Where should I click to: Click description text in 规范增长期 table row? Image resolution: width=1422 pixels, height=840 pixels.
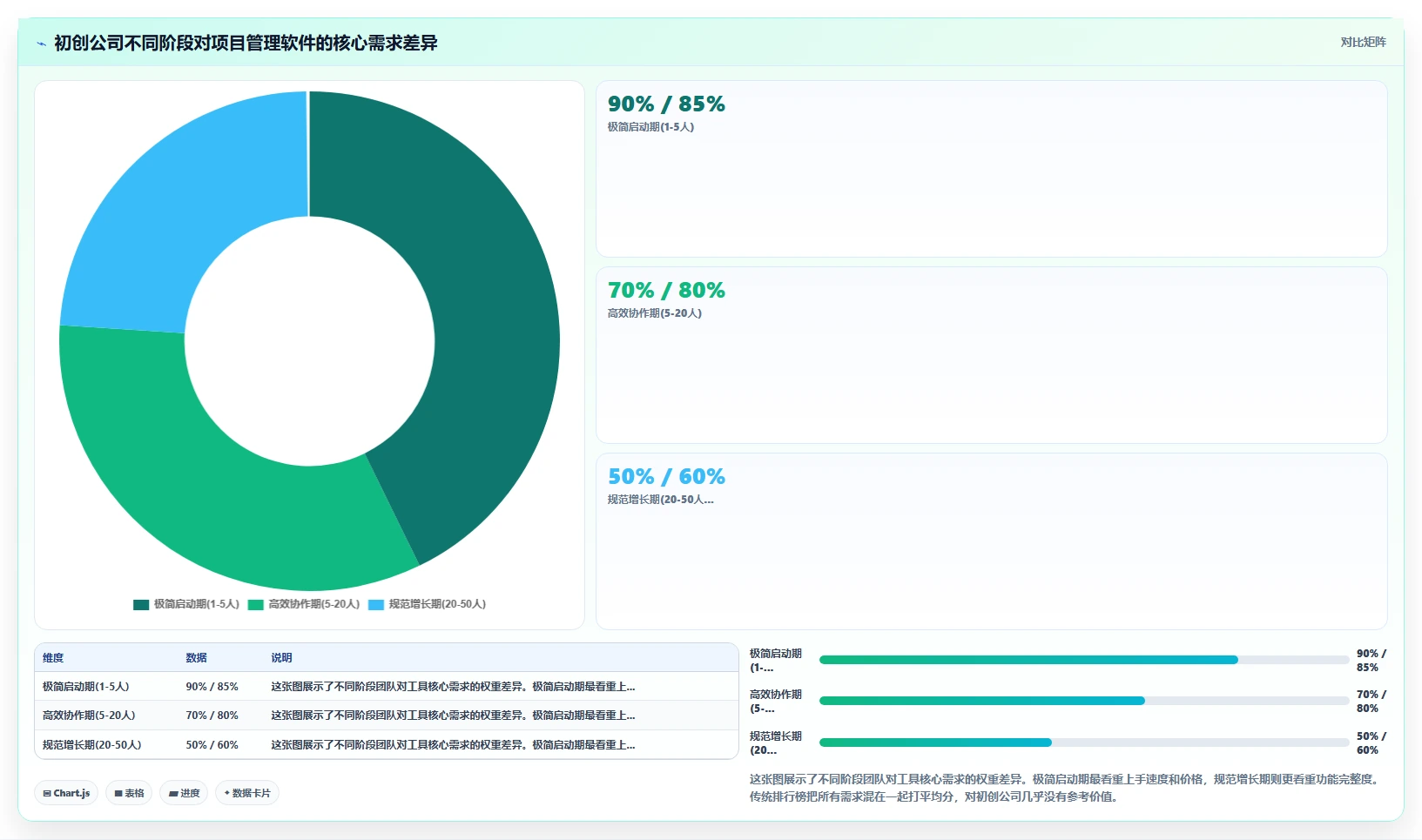tap(453, 745)
